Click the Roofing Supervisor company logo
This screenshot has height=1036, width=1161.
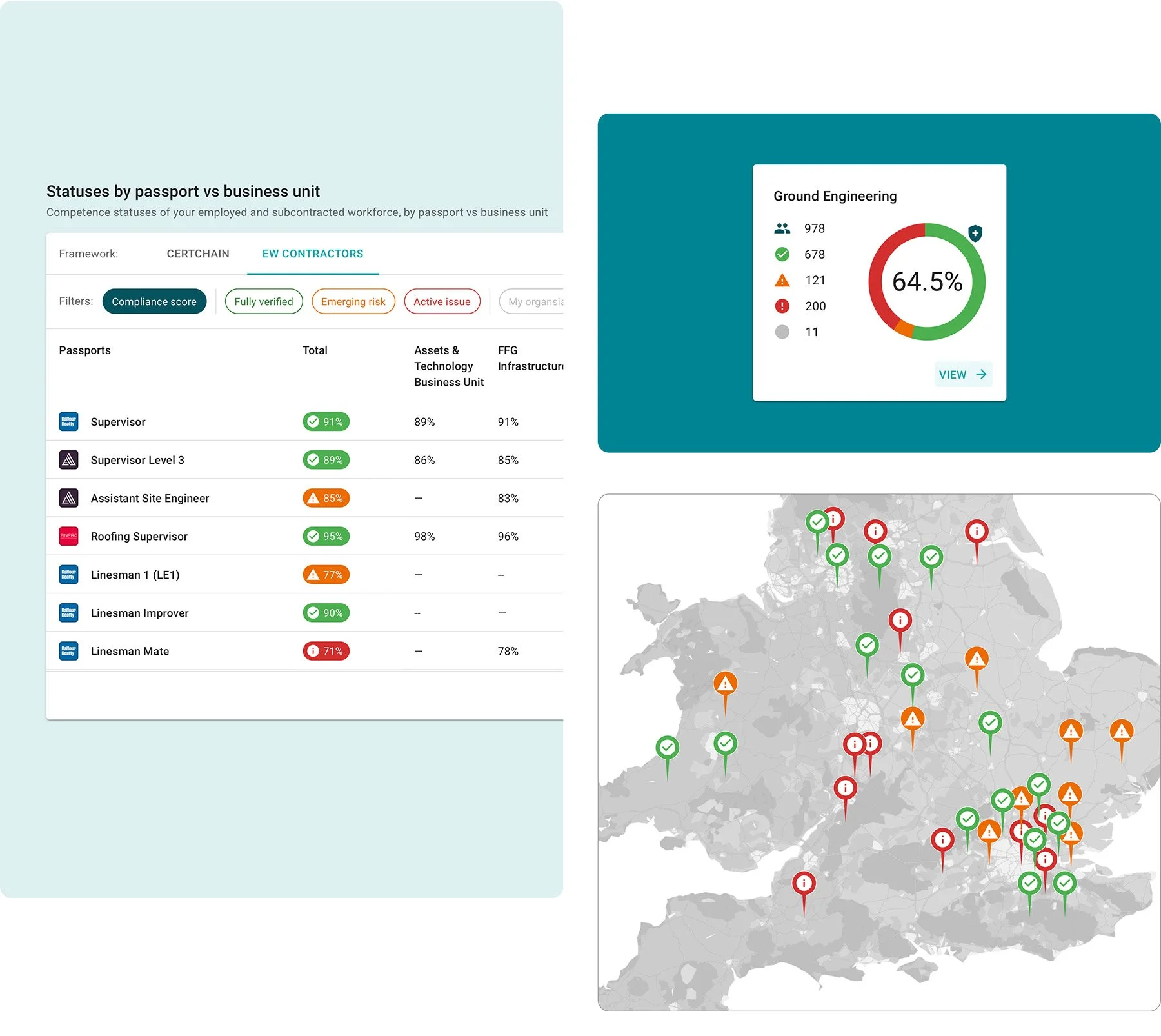[x=68, y=536]
